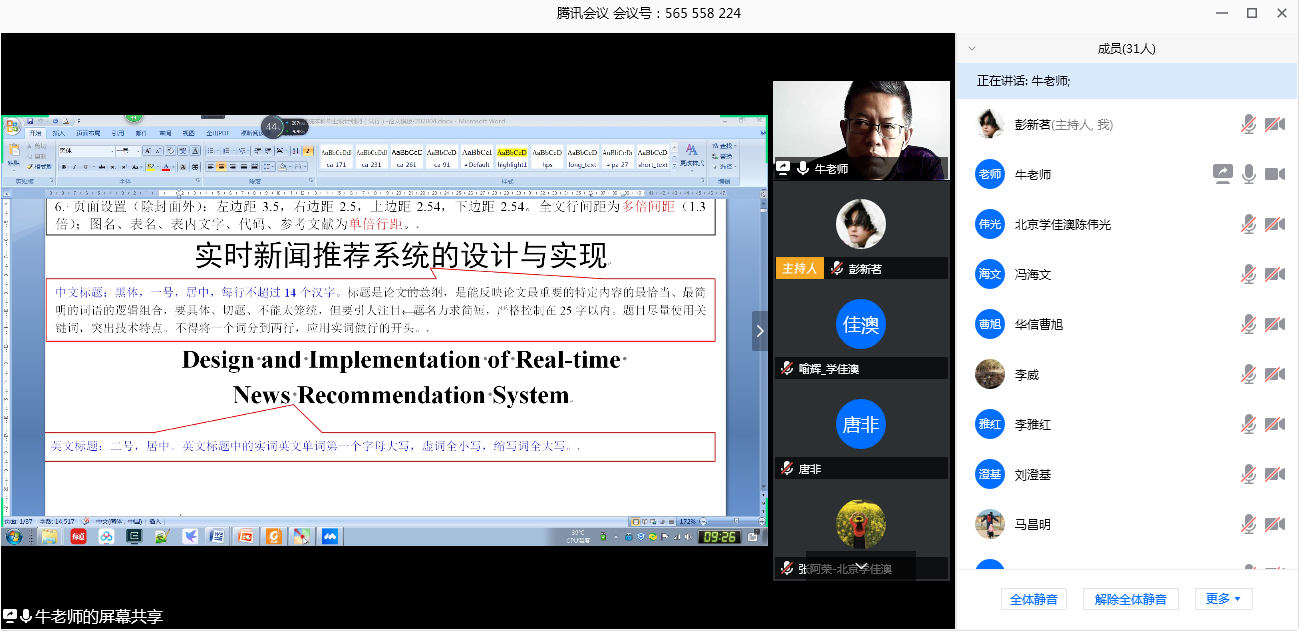
Task: Click 解除全体静音 button
Action: click(x=1130, y=599)
